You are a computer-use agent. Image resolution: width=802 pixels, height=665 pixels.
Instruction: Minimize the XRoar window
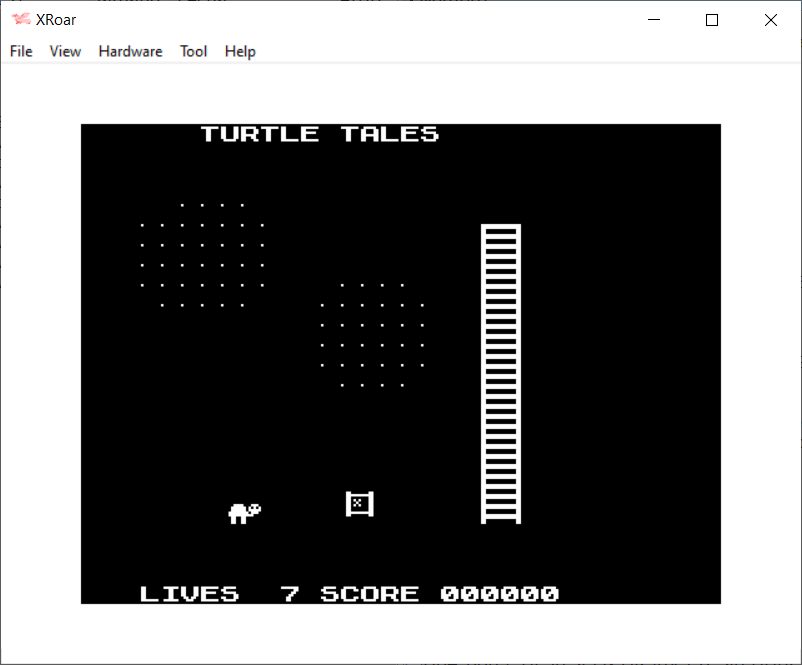[655, 19]
